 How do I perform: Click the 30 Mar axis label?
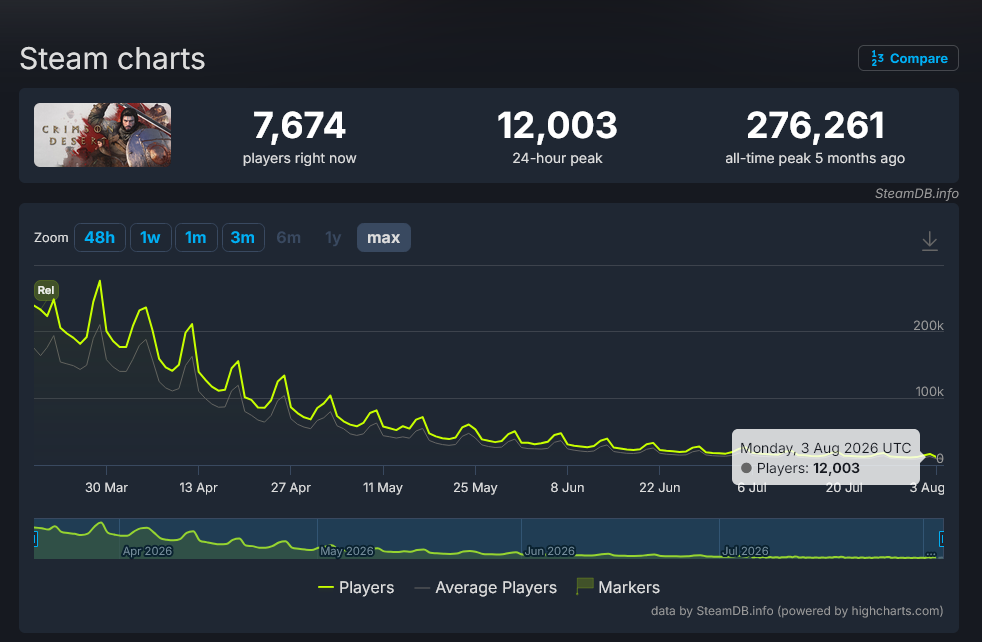(x=106, y=487)
